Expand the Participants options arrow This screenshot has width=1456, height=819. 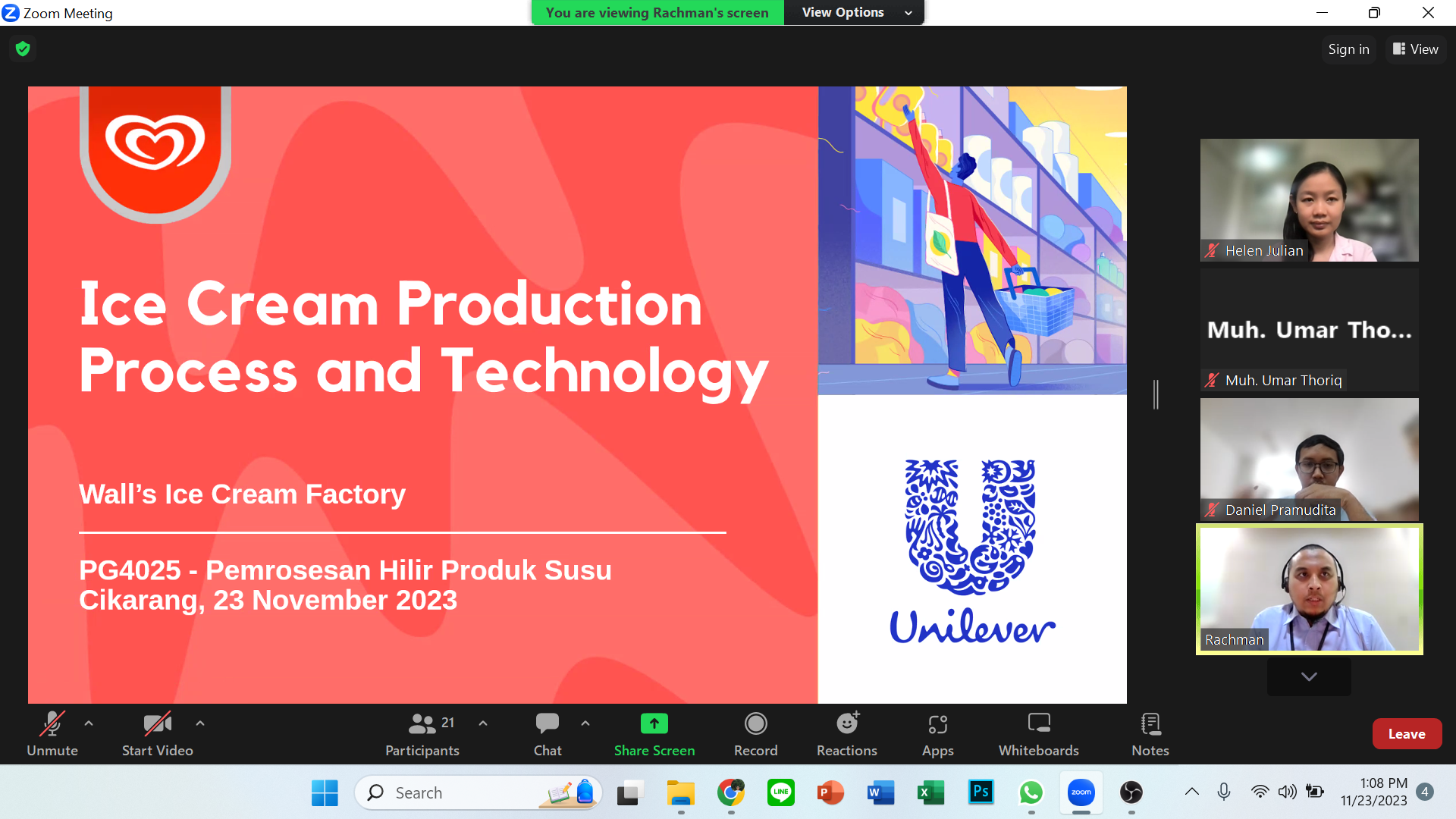click(x=483, y=723)
